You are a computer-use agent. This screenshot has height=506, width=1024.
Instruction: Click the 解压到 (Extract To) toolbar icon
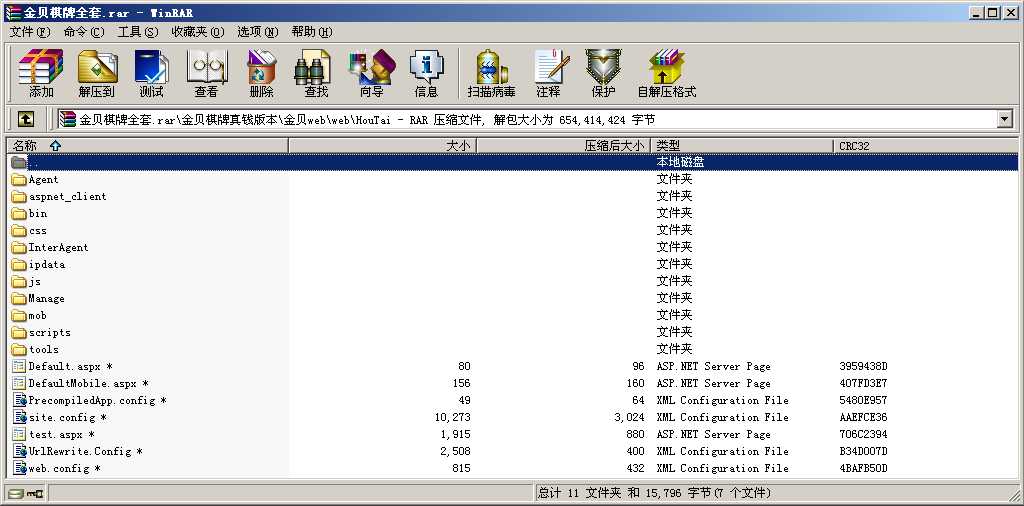[x=97, y=73]
